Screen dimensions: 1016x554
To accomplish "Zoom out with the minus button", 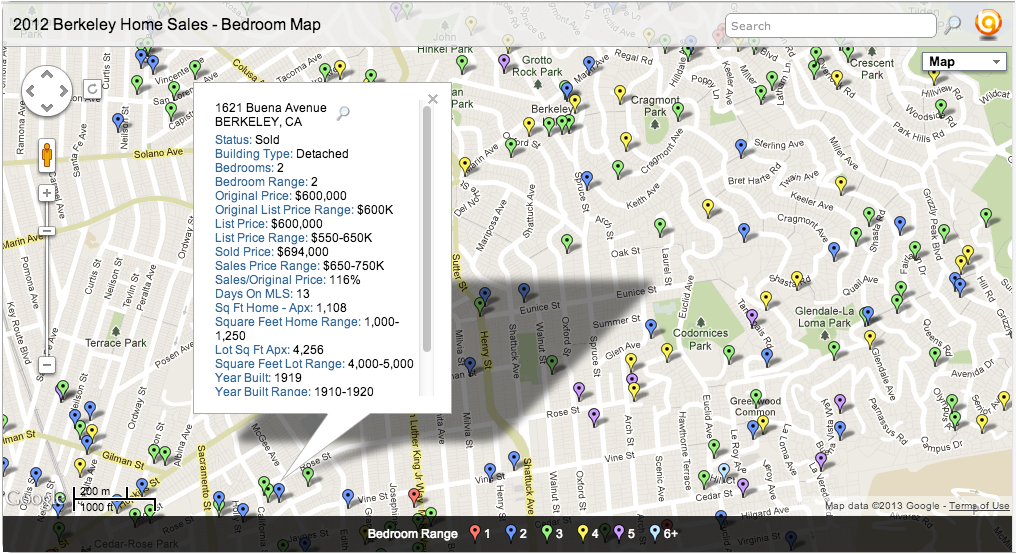I will 47,365.
